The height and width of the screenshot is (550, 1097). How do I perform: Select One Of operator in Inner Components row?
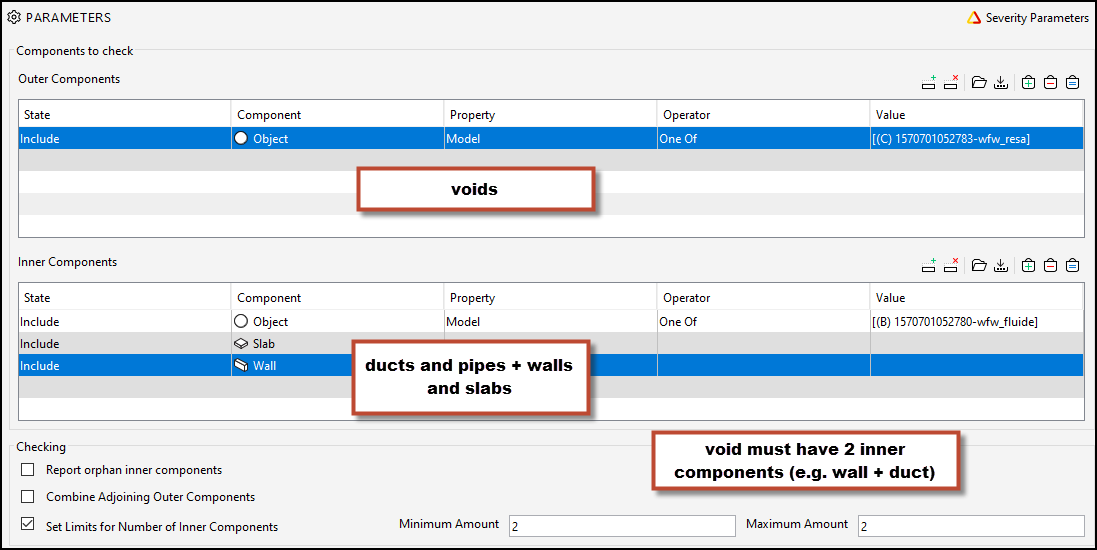tap(763, 322)
